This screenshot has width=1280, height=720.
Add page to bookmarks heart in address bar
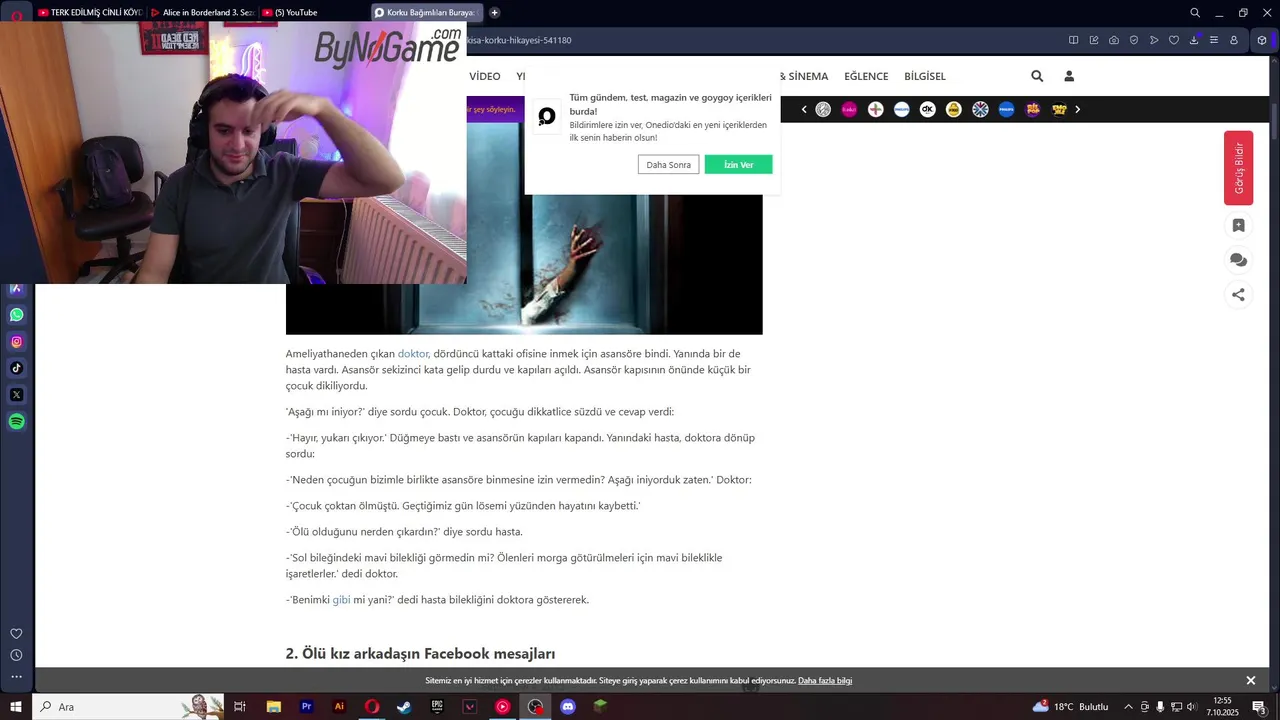tap(1174, 40)
